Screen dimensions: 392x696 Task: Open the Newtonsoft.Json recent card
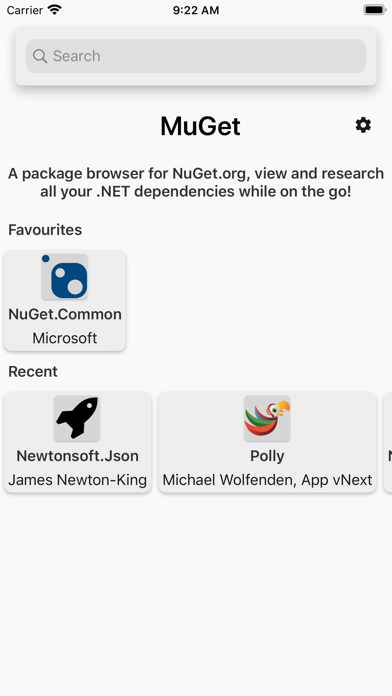(x=78, y=442)
